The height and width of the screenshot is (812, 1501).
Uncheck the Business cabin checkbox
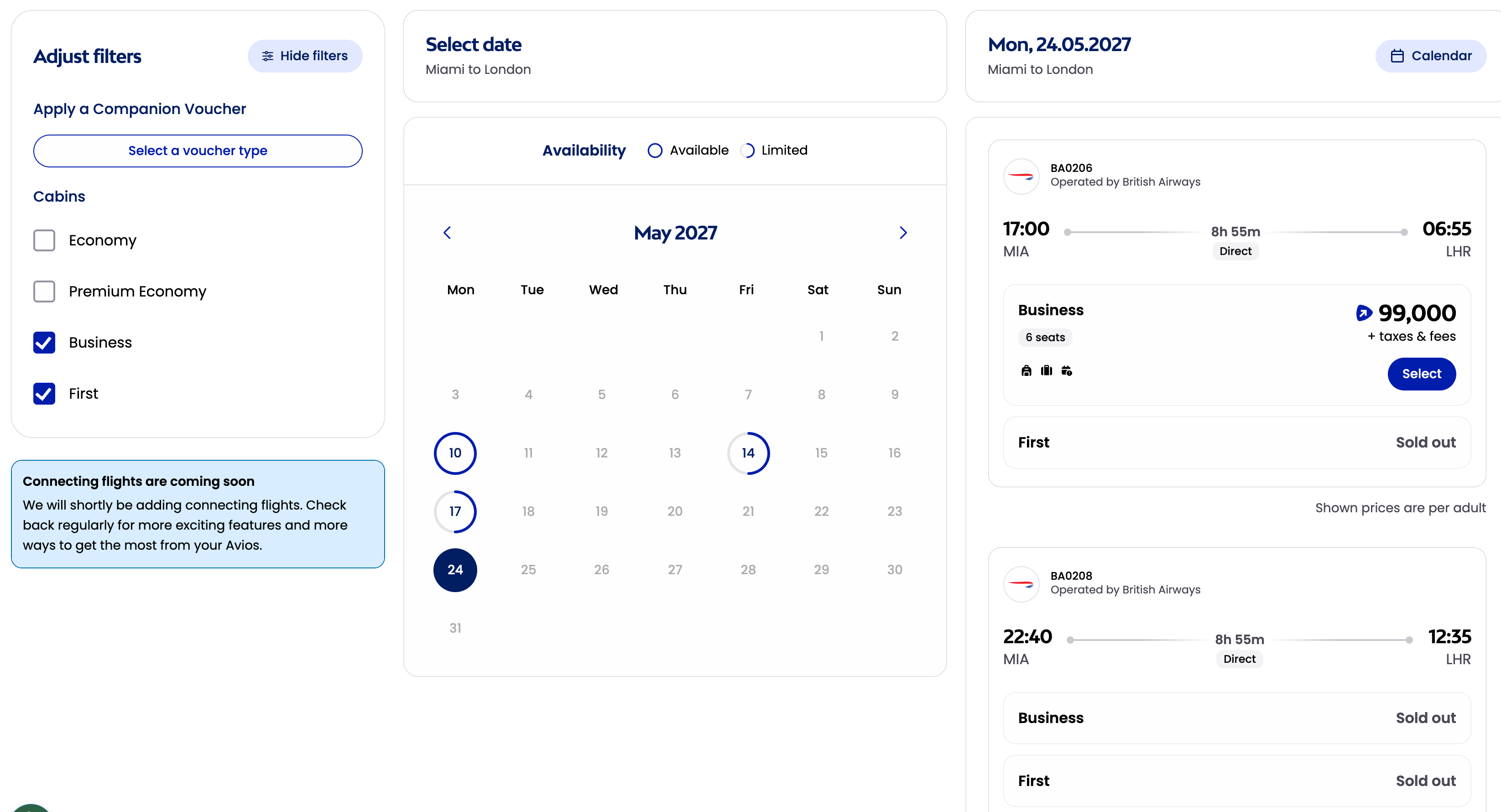pyautogui.click(x=44, y=343)
